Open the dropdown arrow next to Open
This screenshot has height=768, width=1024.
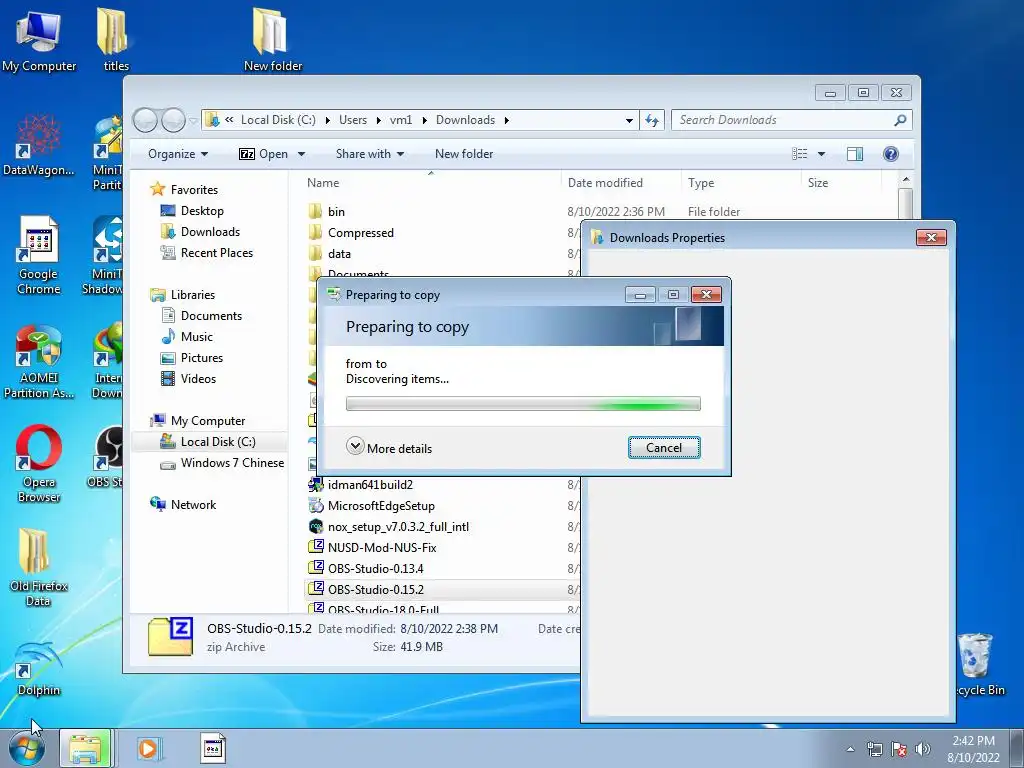302,154
